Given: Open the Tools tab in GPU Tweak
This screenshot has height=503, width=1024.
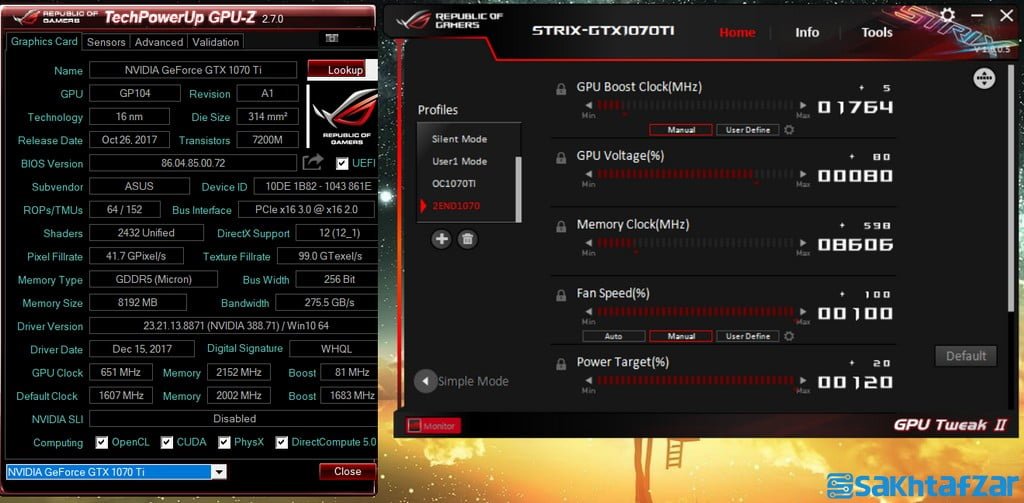Looking at the screenshot, I should 877,32.
